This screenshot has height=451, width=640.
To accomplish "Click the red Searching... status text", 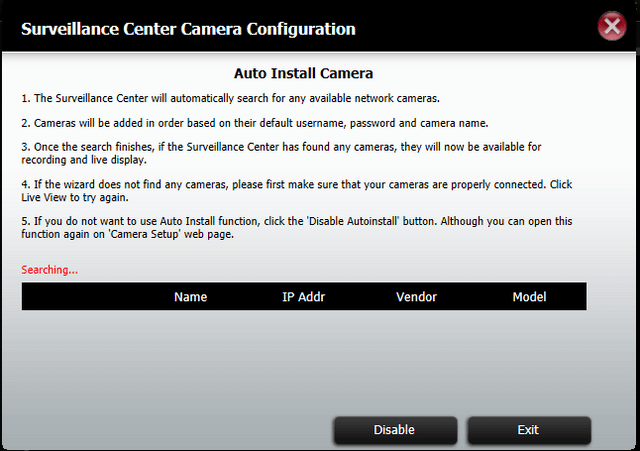I will point(49,270).
